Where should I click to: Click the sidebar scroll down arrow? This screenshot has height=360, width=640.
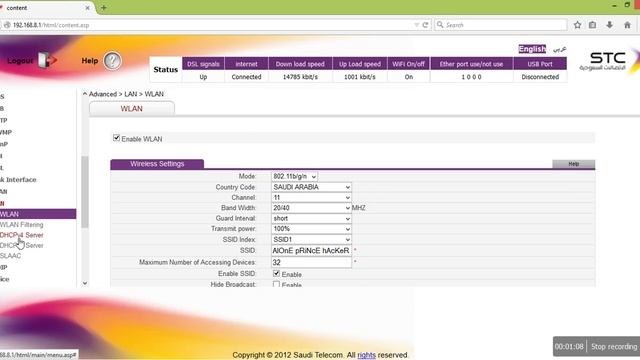click(85, 283)
